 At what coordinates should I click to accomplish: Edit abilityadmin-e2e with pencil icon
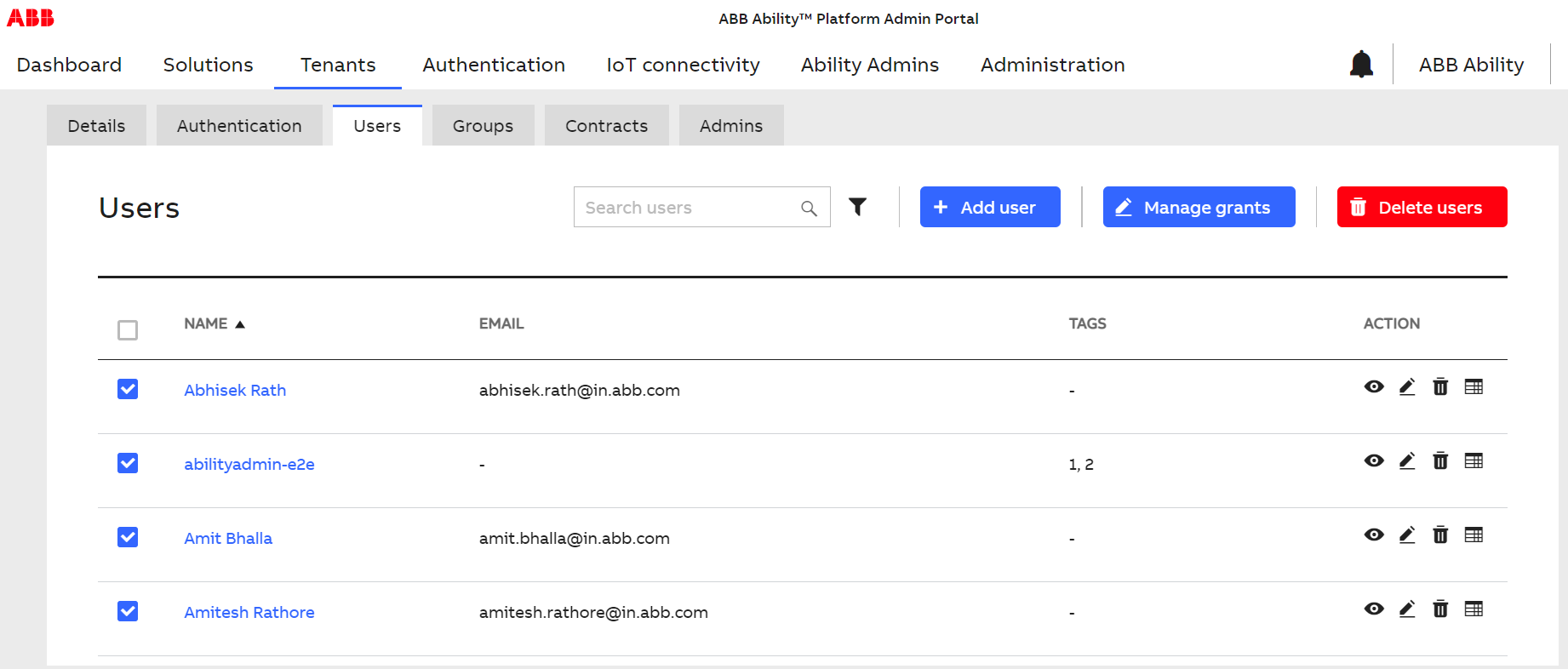click(x=1407, y=460)
